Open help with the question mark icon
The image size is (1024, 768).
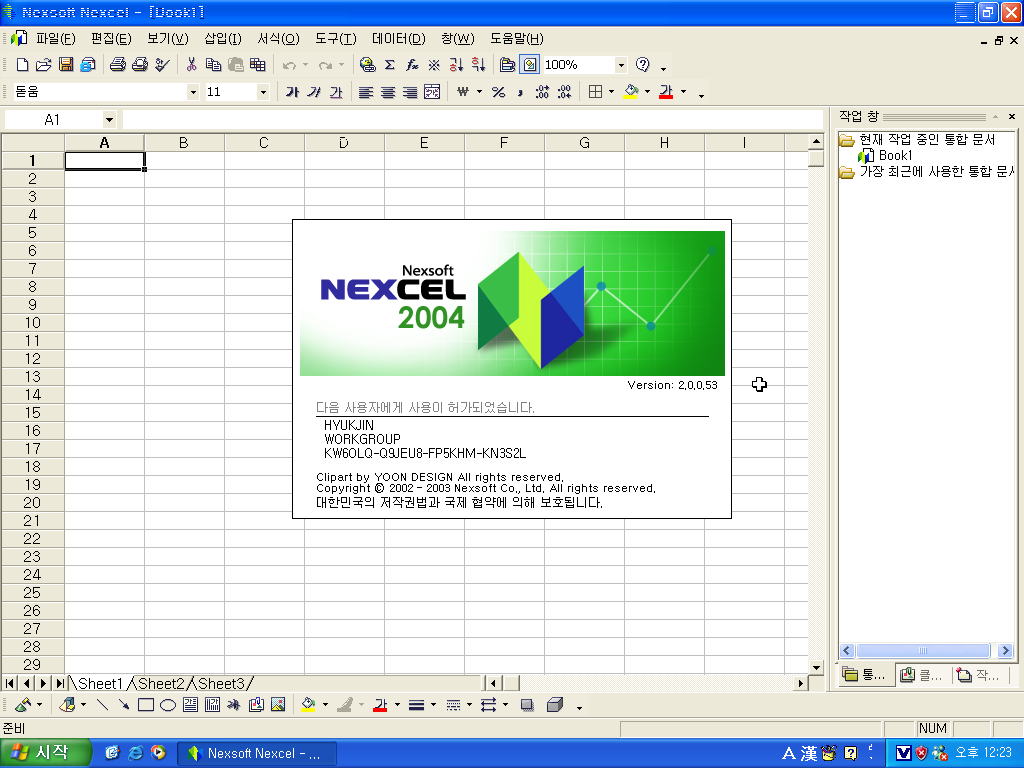pyautogui.click(x=643, y=65)
